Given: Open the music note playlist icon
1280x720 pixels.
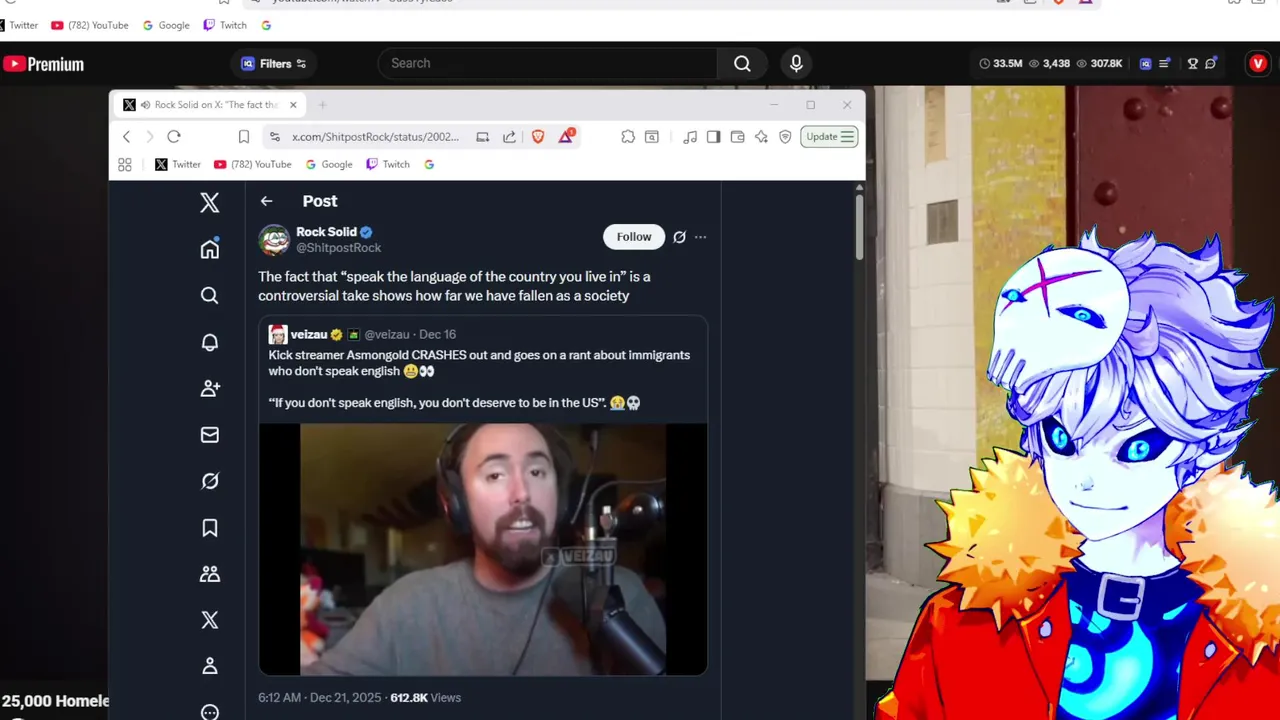Looking at the screenshot, I should click(689, 137).
